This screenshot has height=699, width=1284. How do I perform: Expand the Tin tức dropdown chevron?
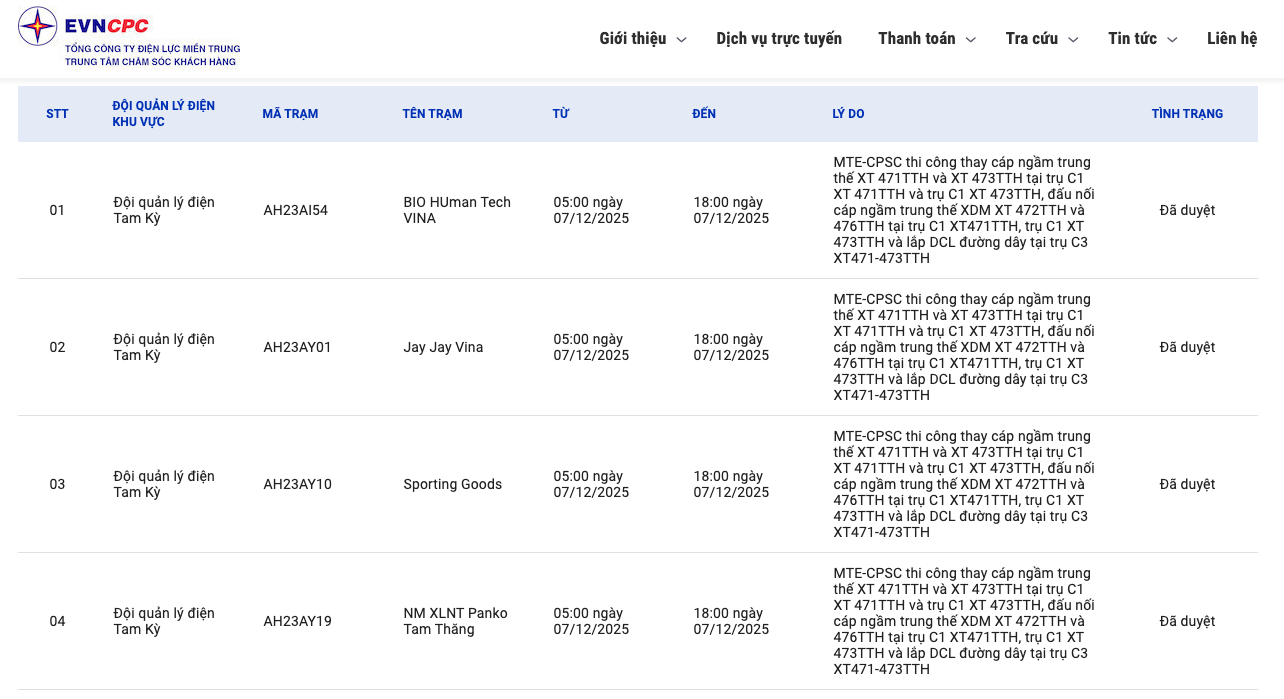coord(1172,40)
